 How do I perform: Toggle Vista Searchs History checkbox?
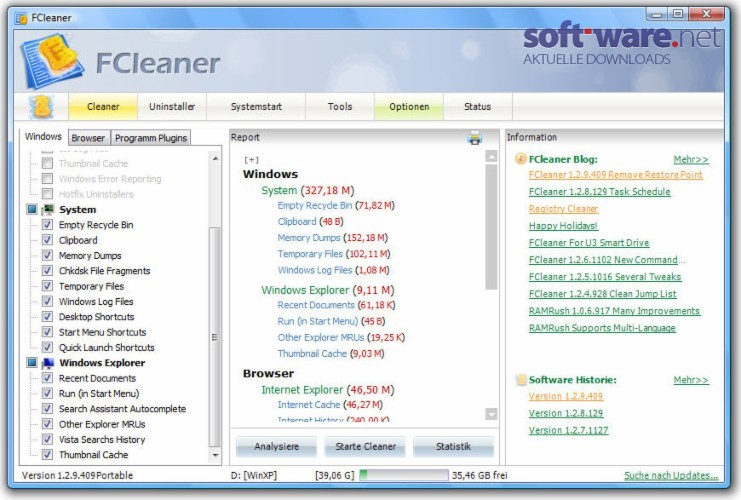click(x=47, y=439)
